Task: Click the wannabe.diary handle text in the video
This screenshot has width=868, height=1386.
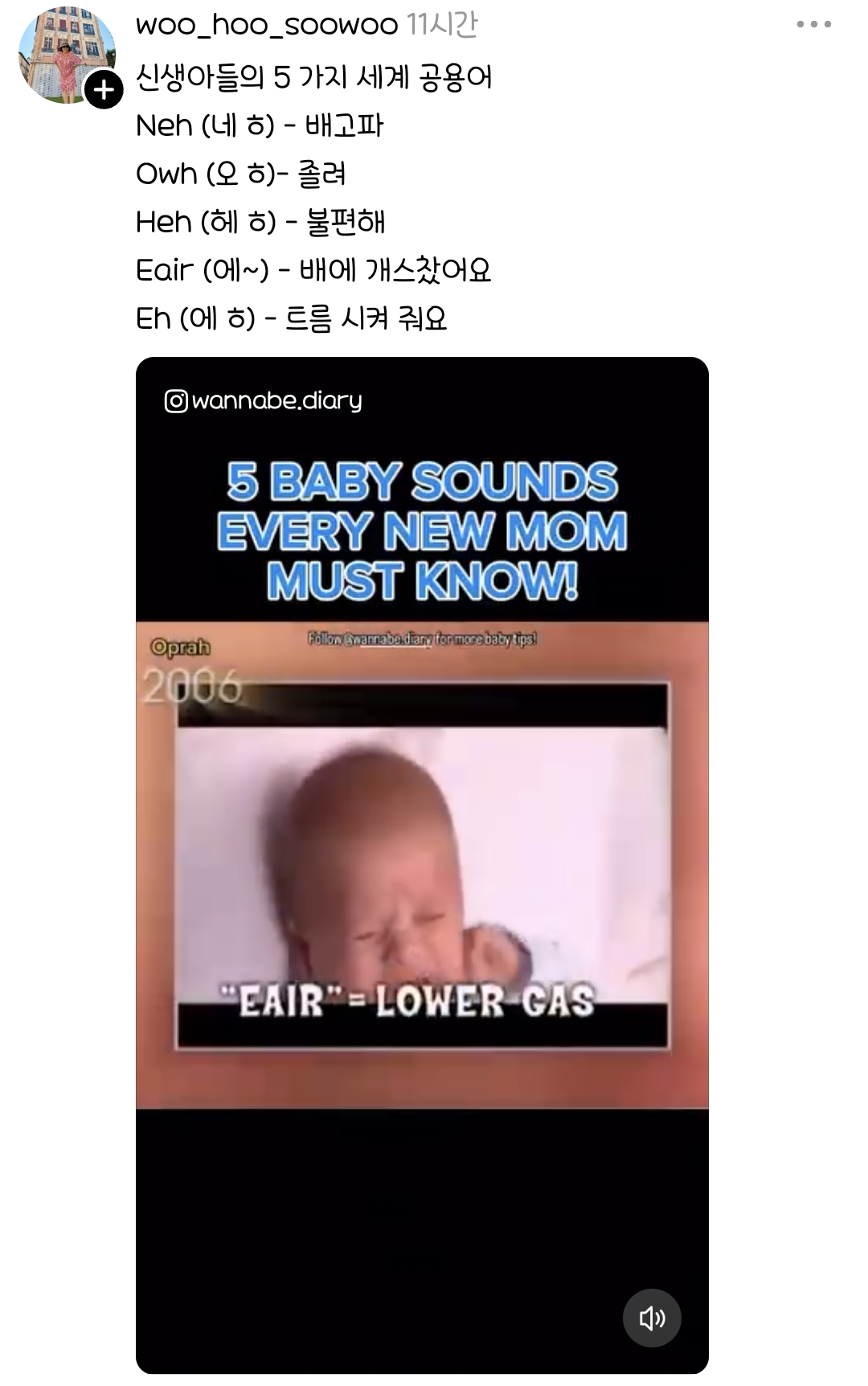Action: [277, 400]
